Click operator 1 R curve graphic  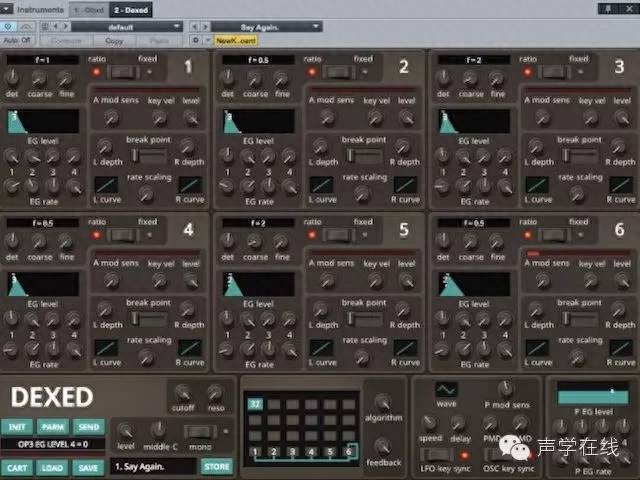click(190, 185)
